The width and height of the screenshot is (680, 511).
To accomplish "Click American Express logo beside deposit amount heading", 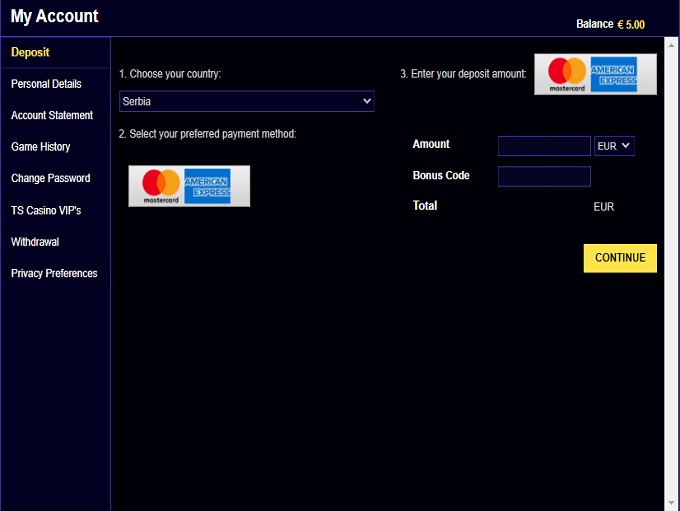I will click(x=614, y=74).
